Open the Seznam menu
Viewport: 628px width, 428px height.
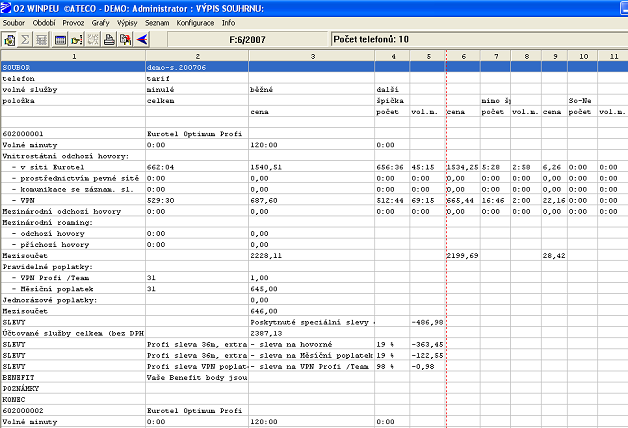(x=157, y=23)
